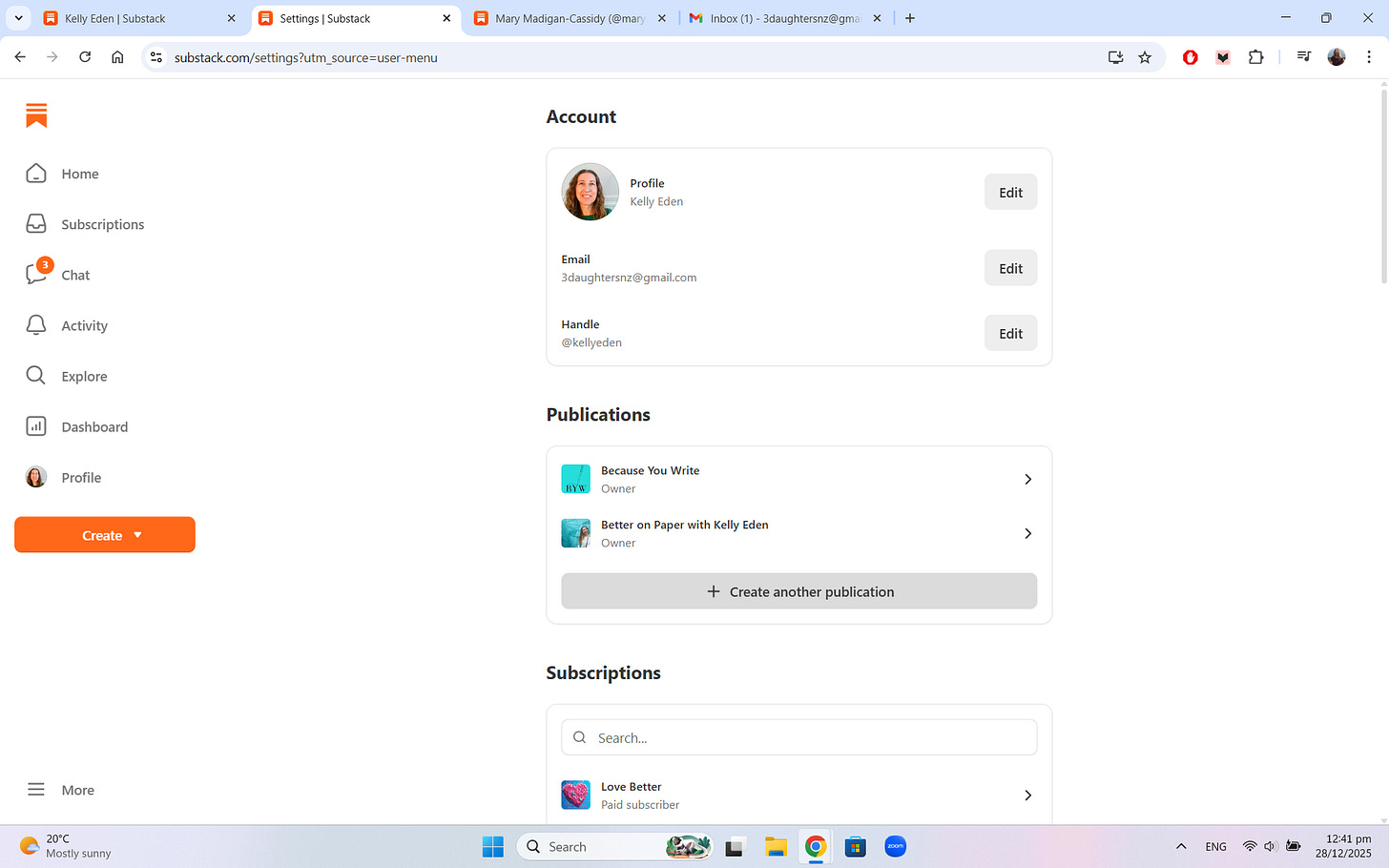Click the red extension icon

point(1191,57)
